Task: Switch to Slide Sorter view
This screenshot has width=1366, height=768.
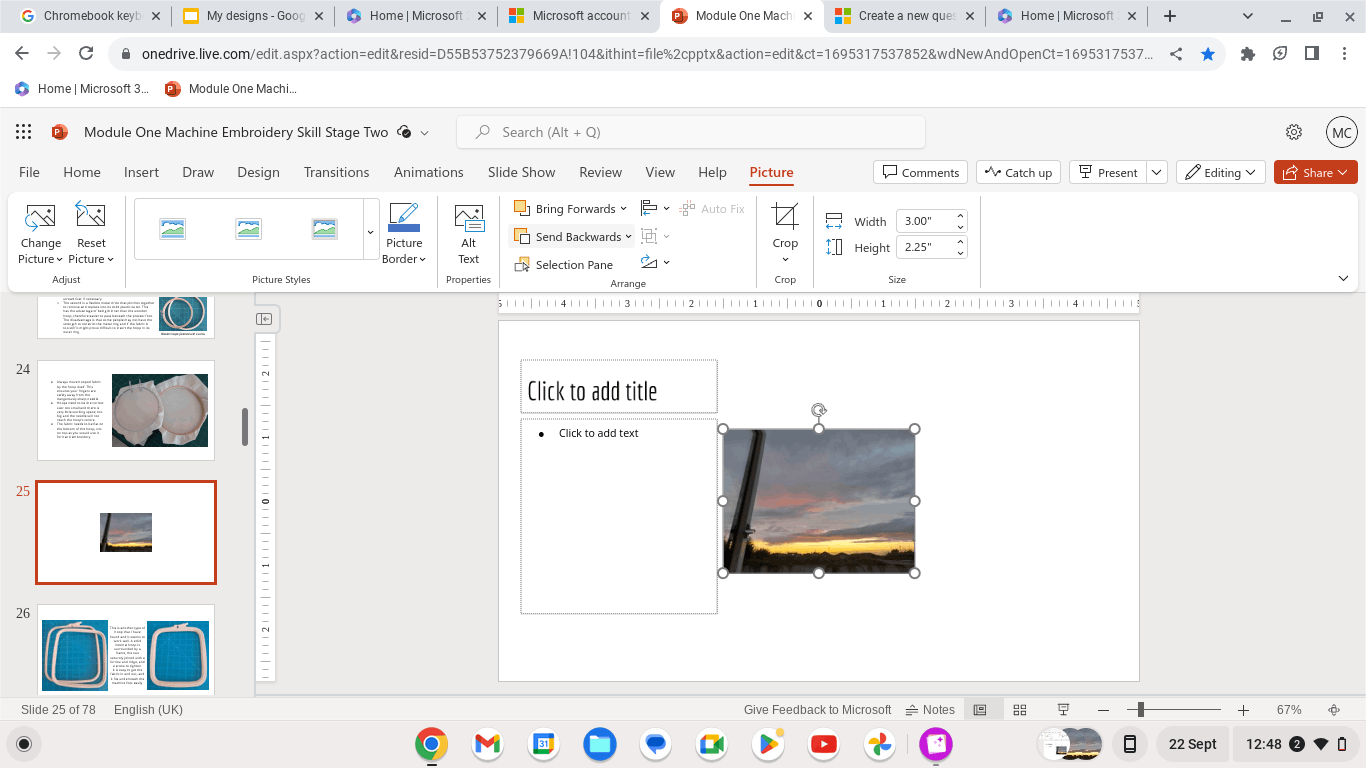Action: (1020, 710)
